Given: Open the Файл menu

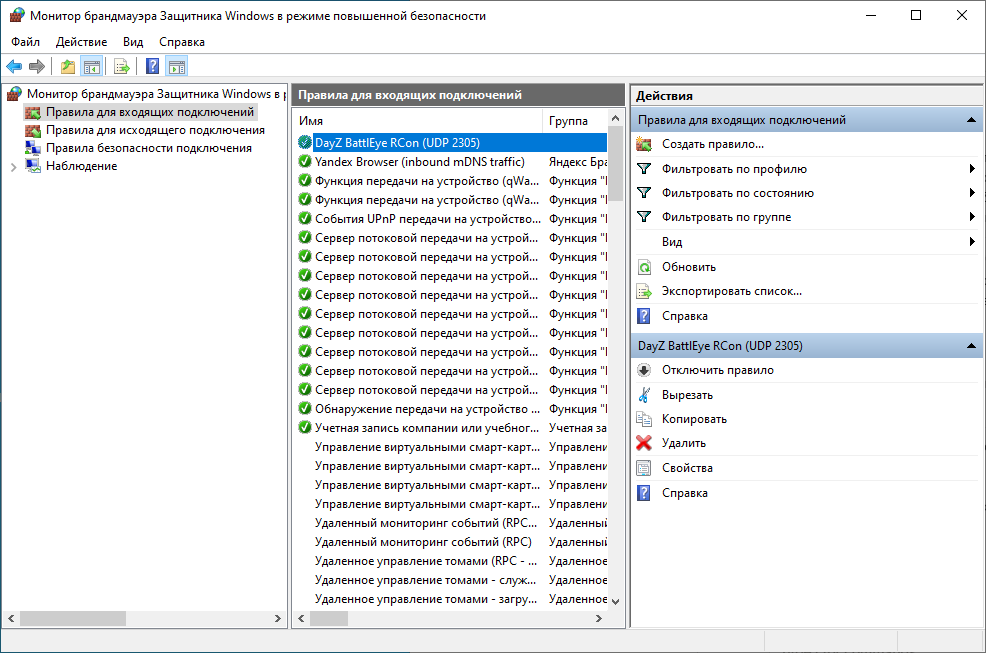Looking at the screenshot, I should coord(25,42).
